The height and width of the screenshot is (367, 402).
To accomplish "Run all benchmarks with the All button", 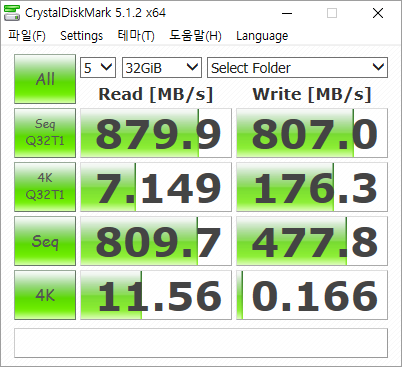I will point(45,79).
